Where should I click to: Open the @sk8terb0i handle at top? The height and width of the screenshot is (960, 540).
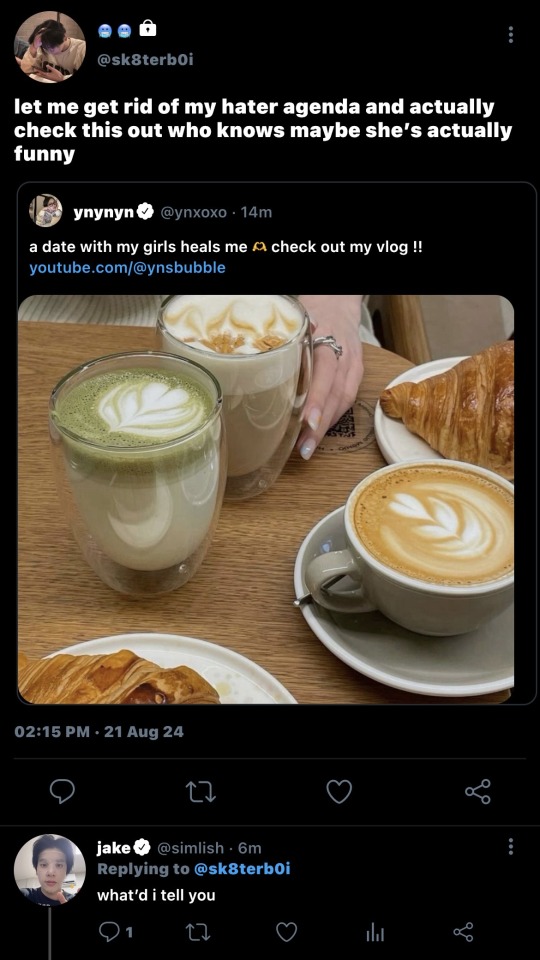145,59
